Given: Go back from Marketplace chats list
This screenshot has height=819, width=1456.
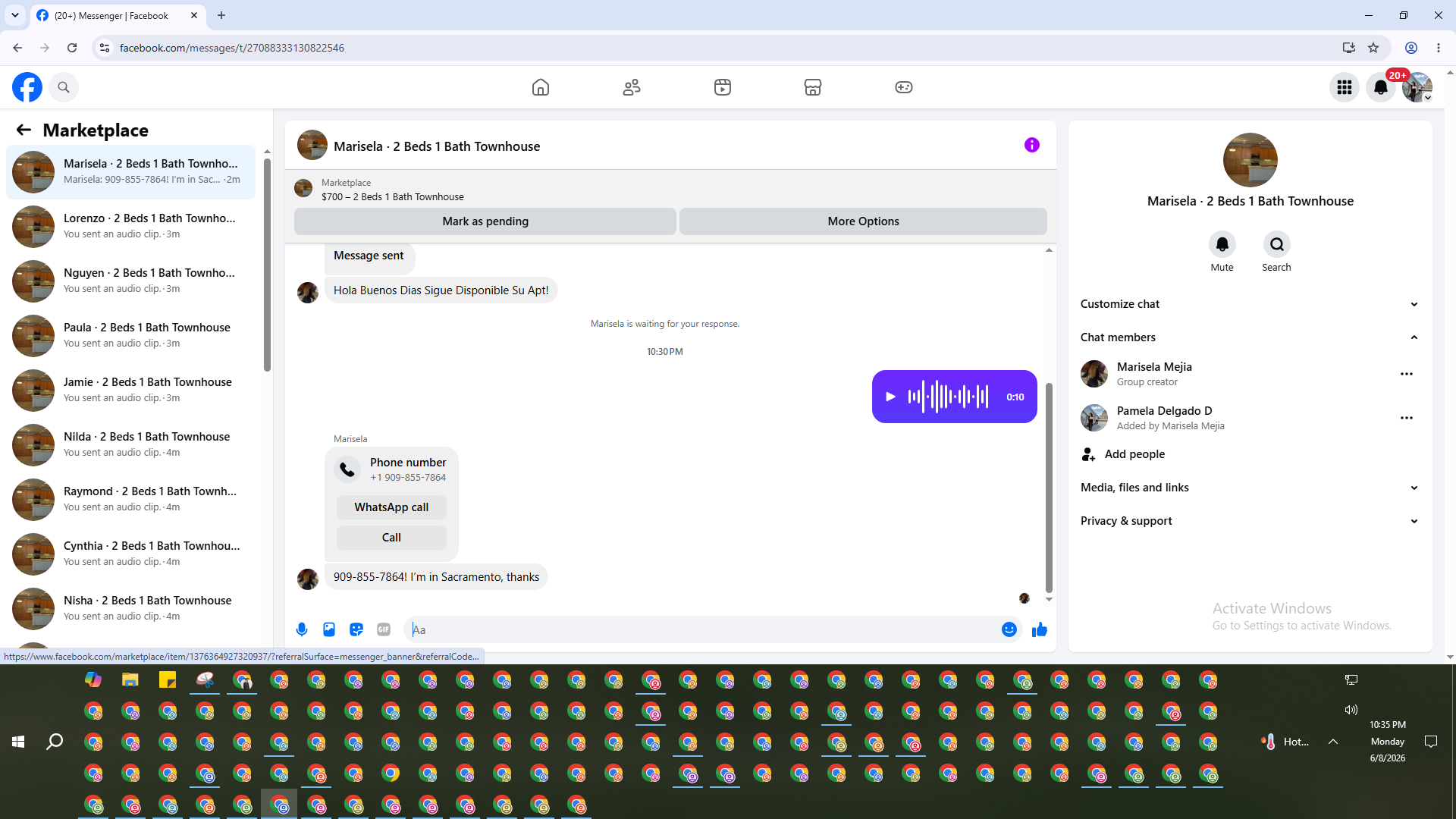Looking at the screenshot, I should coord(24,130).
